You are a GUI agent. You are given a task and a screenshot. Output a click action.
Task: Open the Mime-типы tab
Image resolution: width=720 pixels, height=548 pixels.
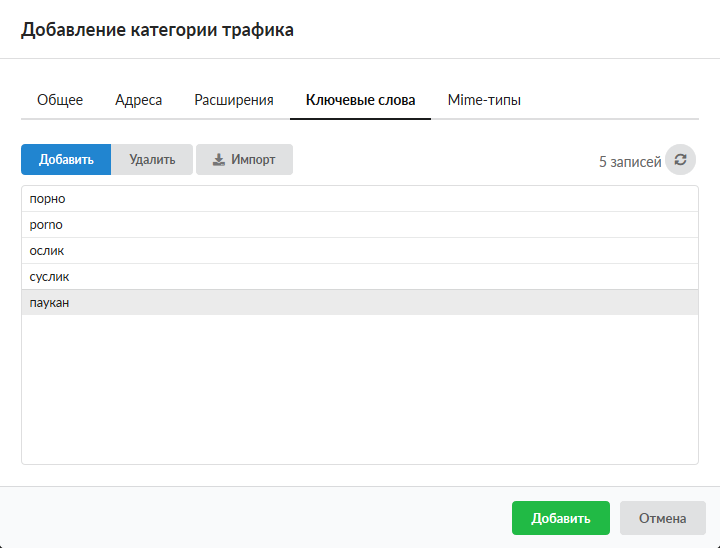(484, 100)
